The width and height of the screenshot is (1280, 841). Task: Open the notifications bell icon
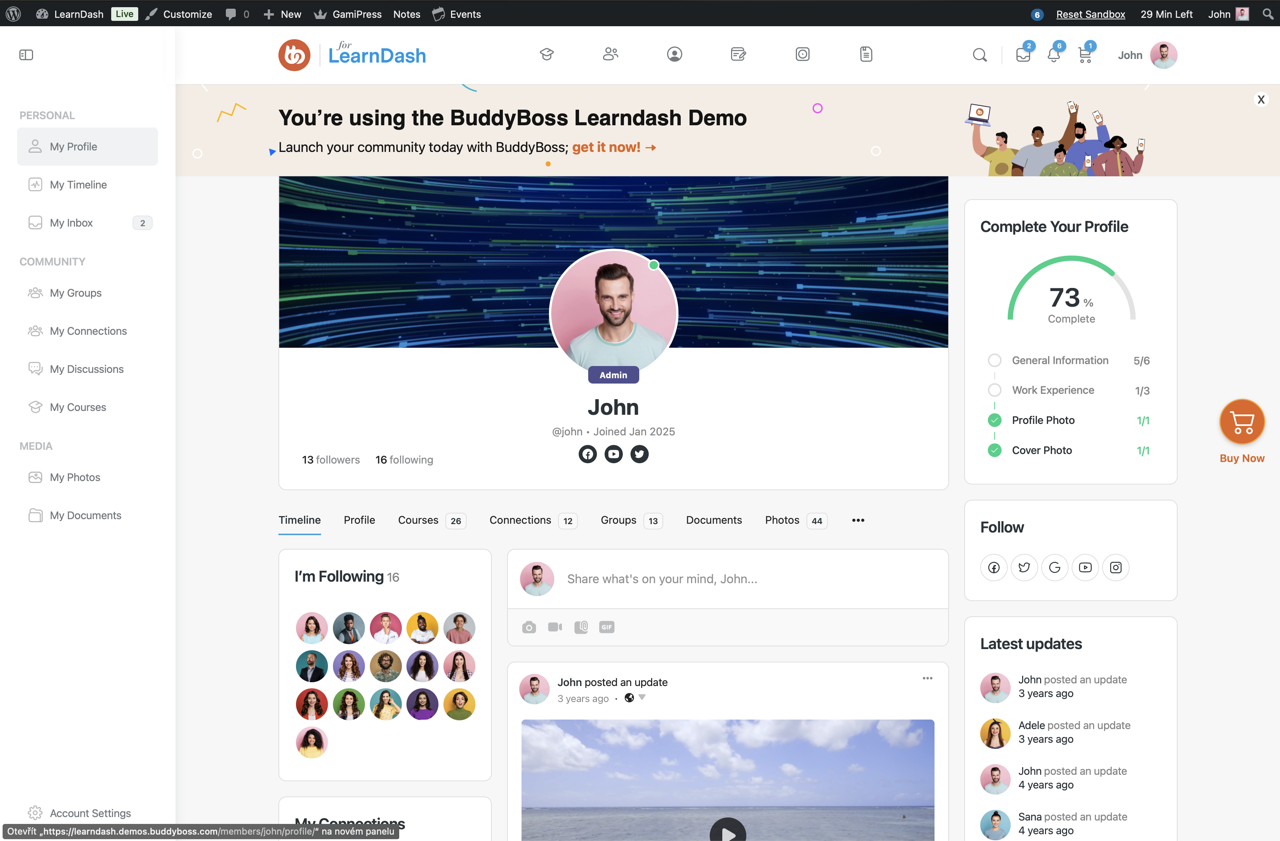[1053, 56]
